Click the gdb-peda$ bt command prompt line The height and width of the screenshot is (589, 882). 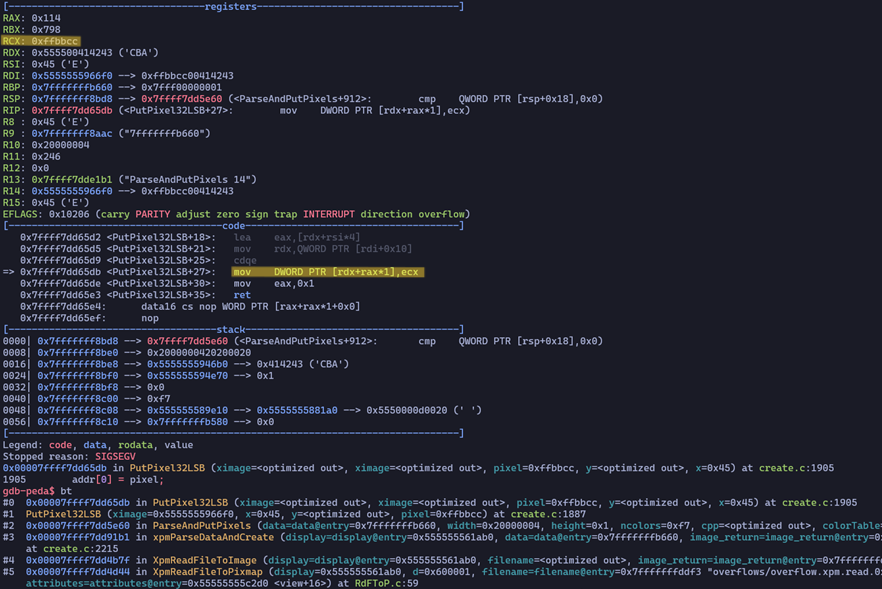point(40,490)
